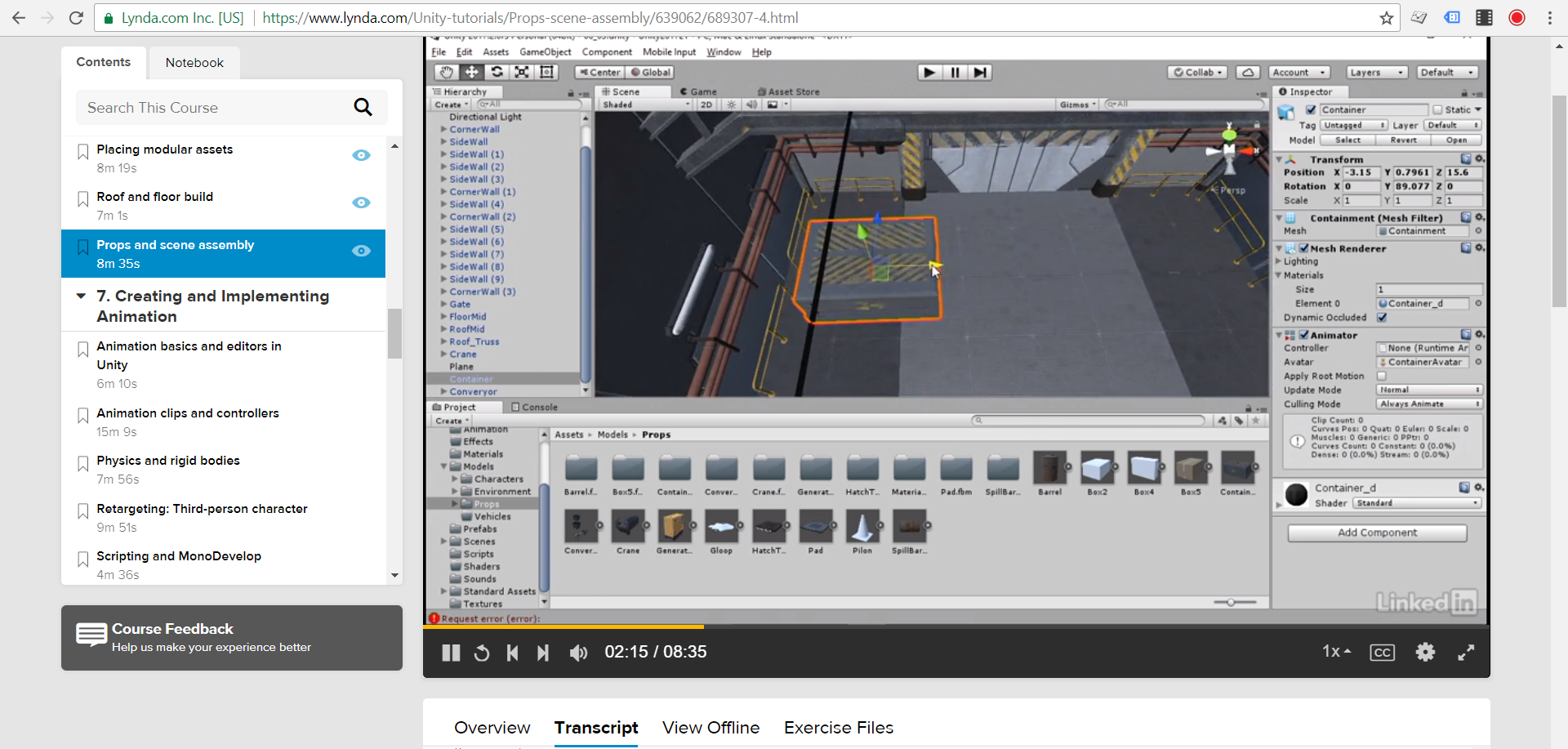Click the View Offline tab
The height and width of the screenshot is (749, 1568).
pos(710,728)
